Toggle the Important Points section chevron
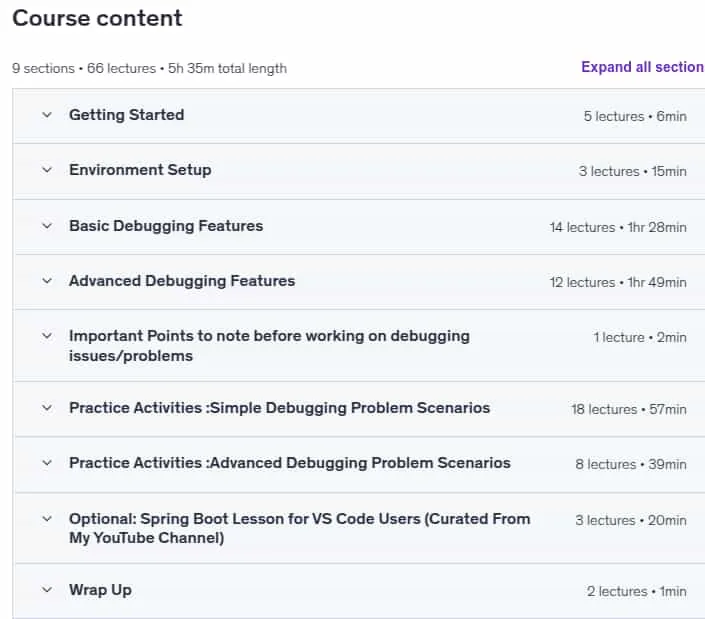Image resolution: width=705 pixels, height=619 pixels. point(47,336)
